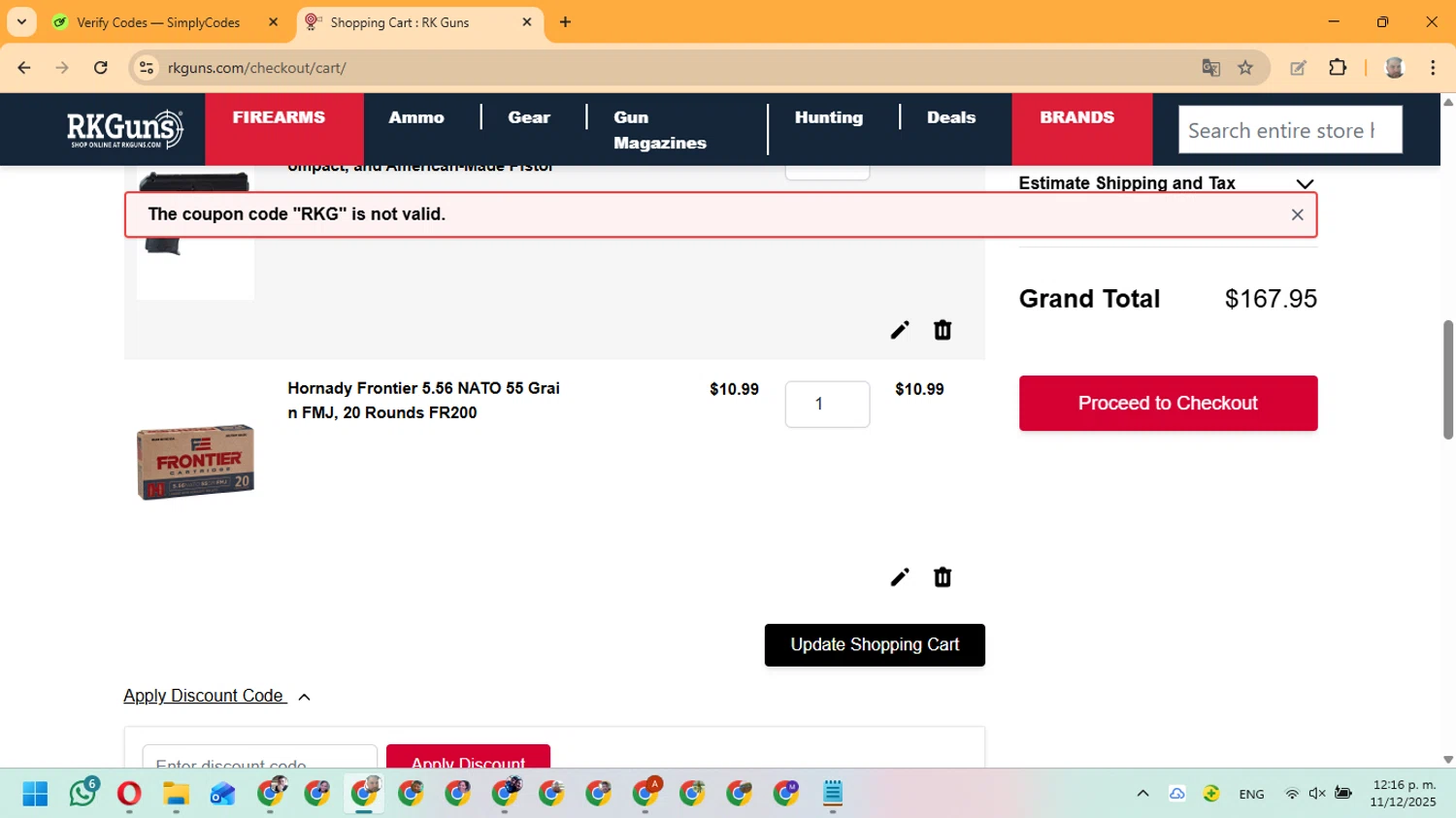
Task: Click the RK Guns logo
Action: pyautogui.click(x=125, y=129)
